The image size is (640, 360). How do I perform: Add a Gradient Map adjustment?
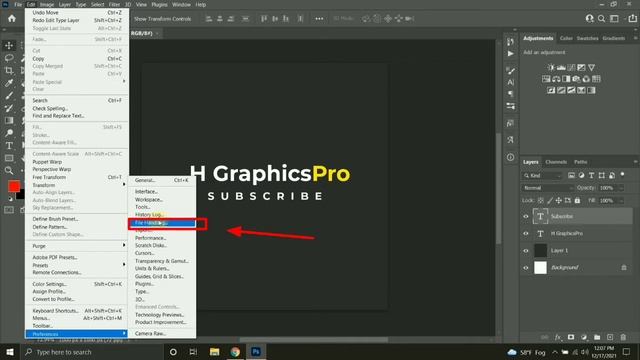tap(591, 90)
